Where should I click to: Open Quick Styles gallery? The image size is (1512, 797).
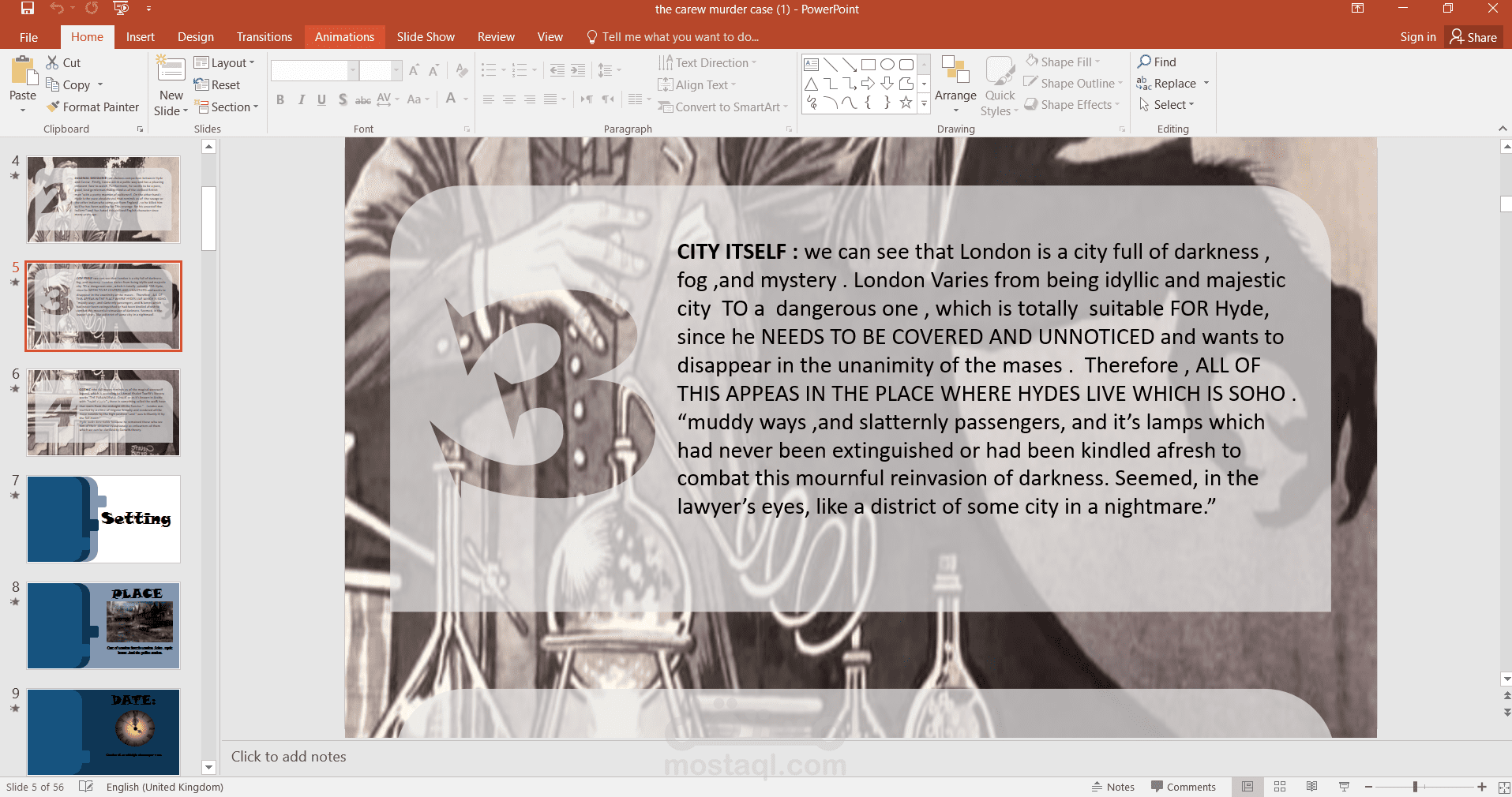(1000, 85)
